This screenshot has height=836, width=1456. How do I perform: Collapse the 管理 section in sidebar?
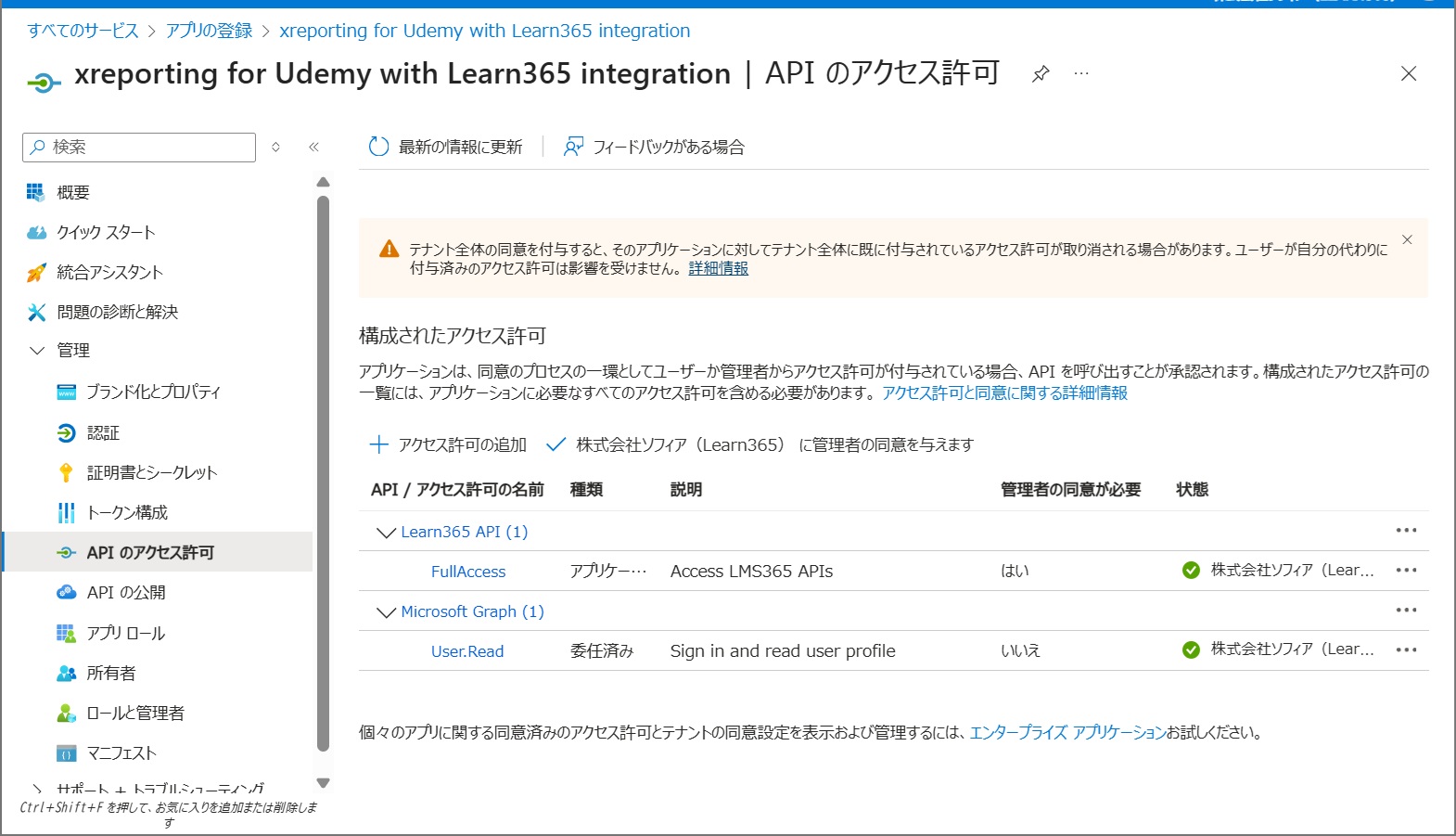pyautogui.click(x=37, y=351)
